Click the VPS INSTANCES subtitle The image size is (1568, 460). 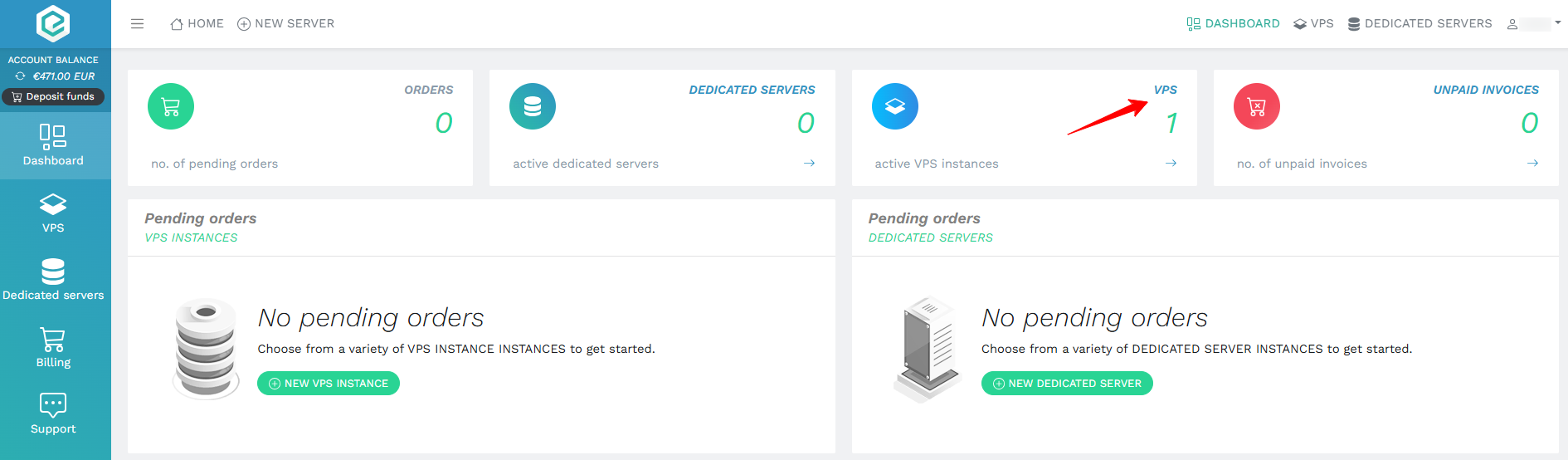point(191,237)
